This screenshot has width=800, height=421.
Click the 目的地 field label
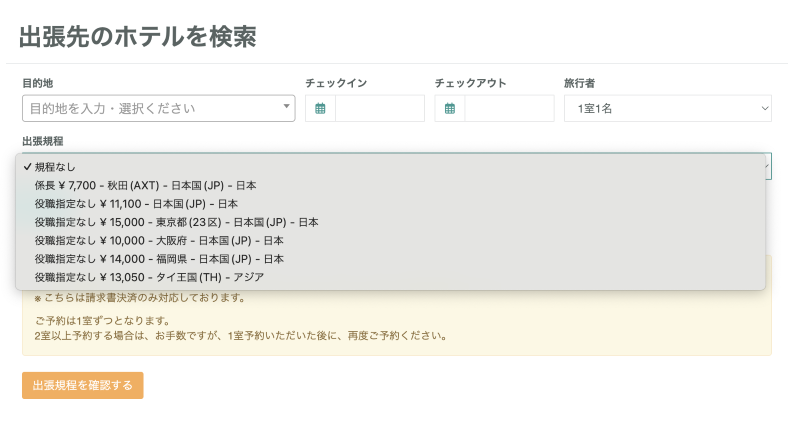[x=38, y=83]
